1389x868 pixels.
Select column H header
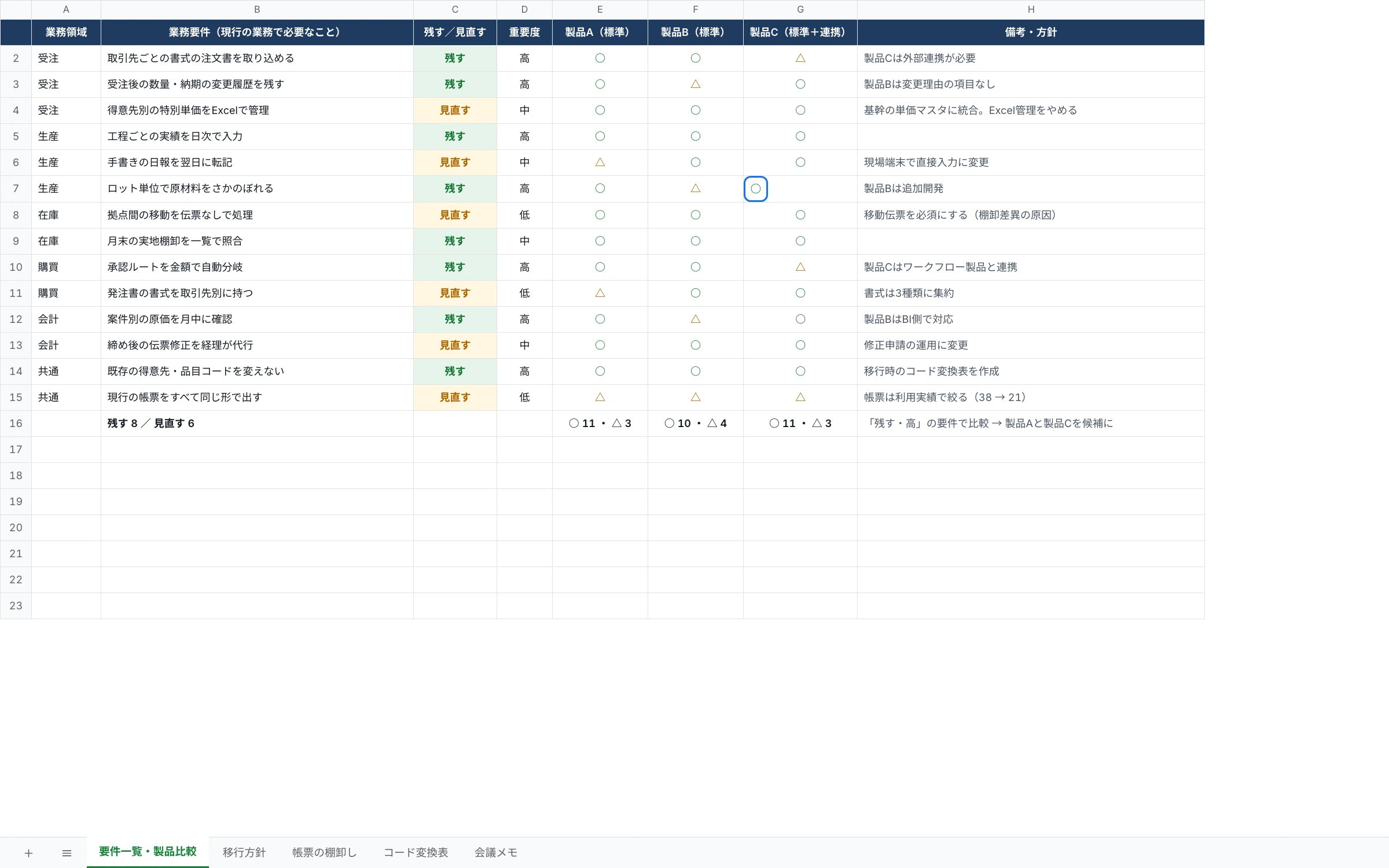[x=1031, y=9]
